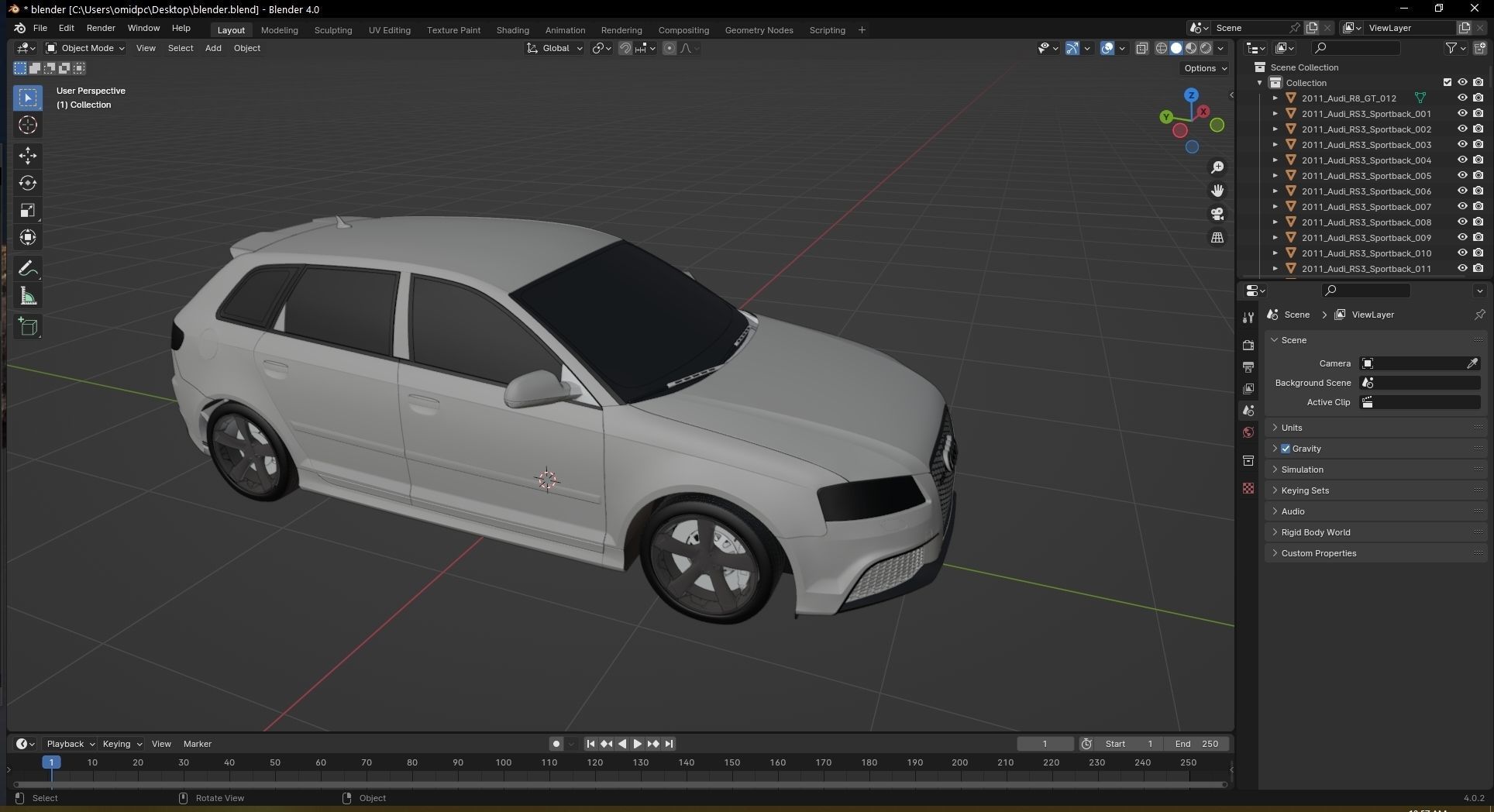Activate the Rotate tool
1494x812 pixels.
[x=28, y=183]
